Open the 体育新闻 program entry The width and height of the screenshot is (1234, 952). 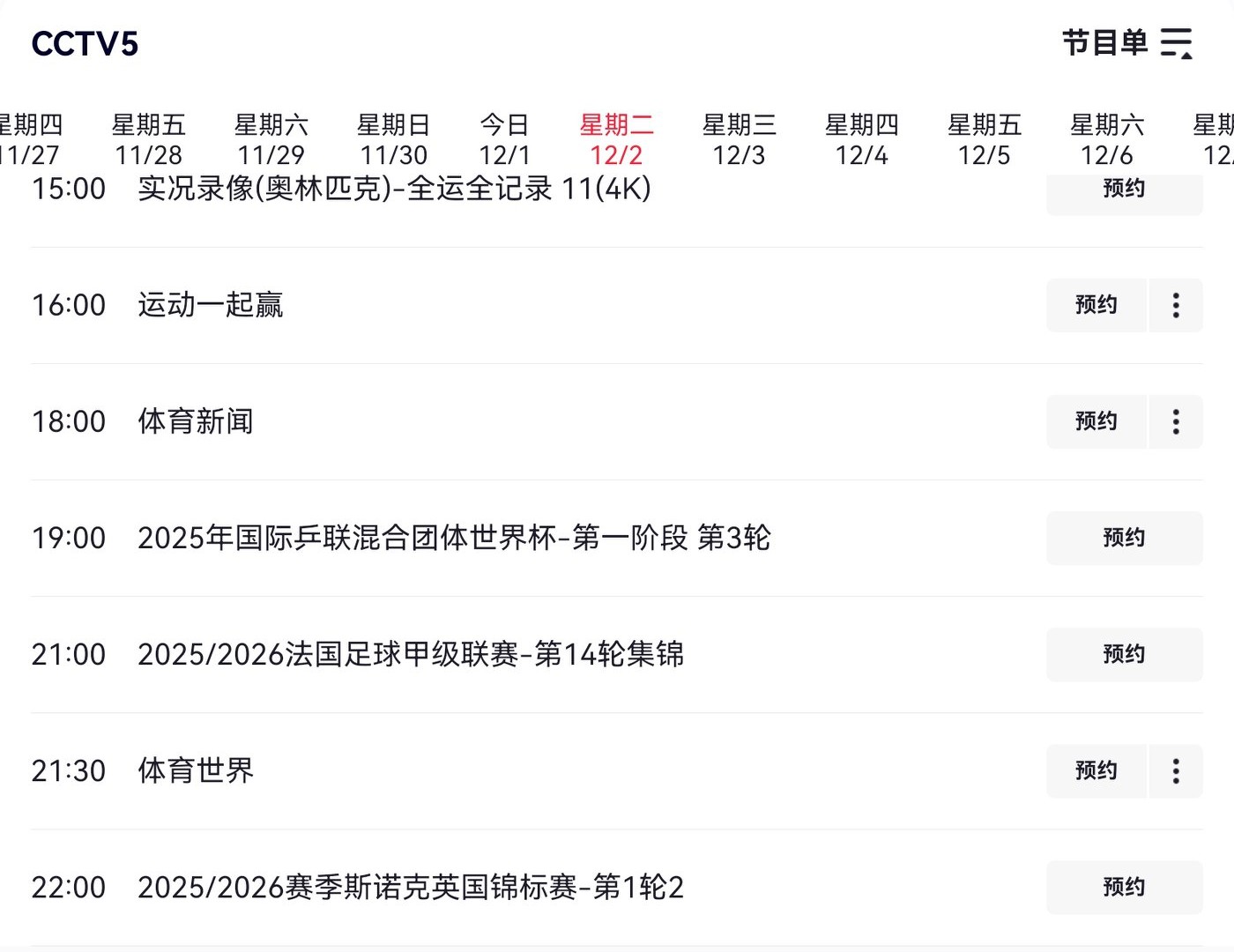coord(196,421)
